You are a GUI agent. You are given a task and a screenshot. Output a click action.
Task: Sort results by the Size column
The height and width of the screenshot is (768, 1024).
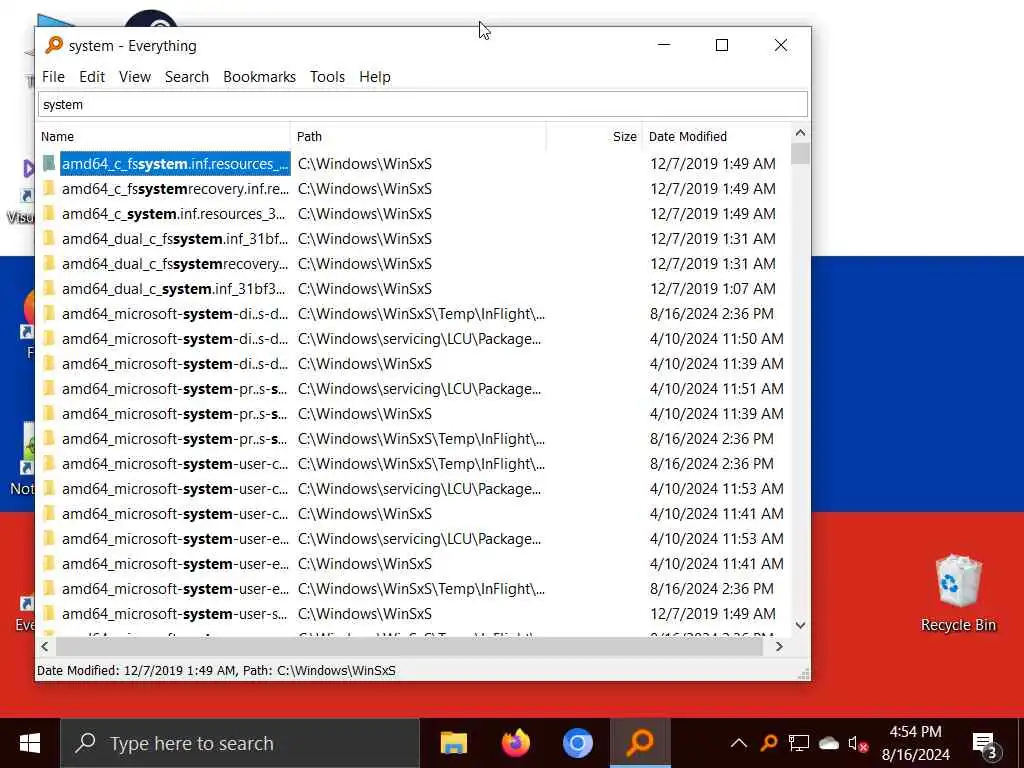point(594,136)
